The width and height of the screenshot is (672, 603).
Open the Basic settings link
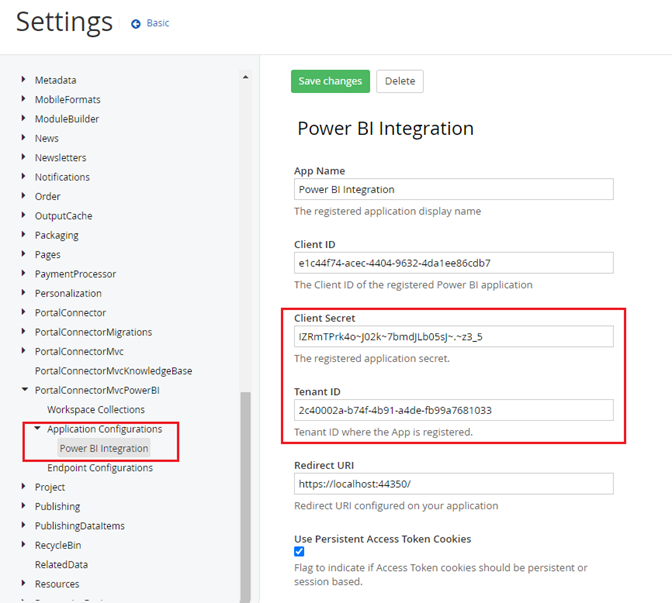tap(158, 23)
